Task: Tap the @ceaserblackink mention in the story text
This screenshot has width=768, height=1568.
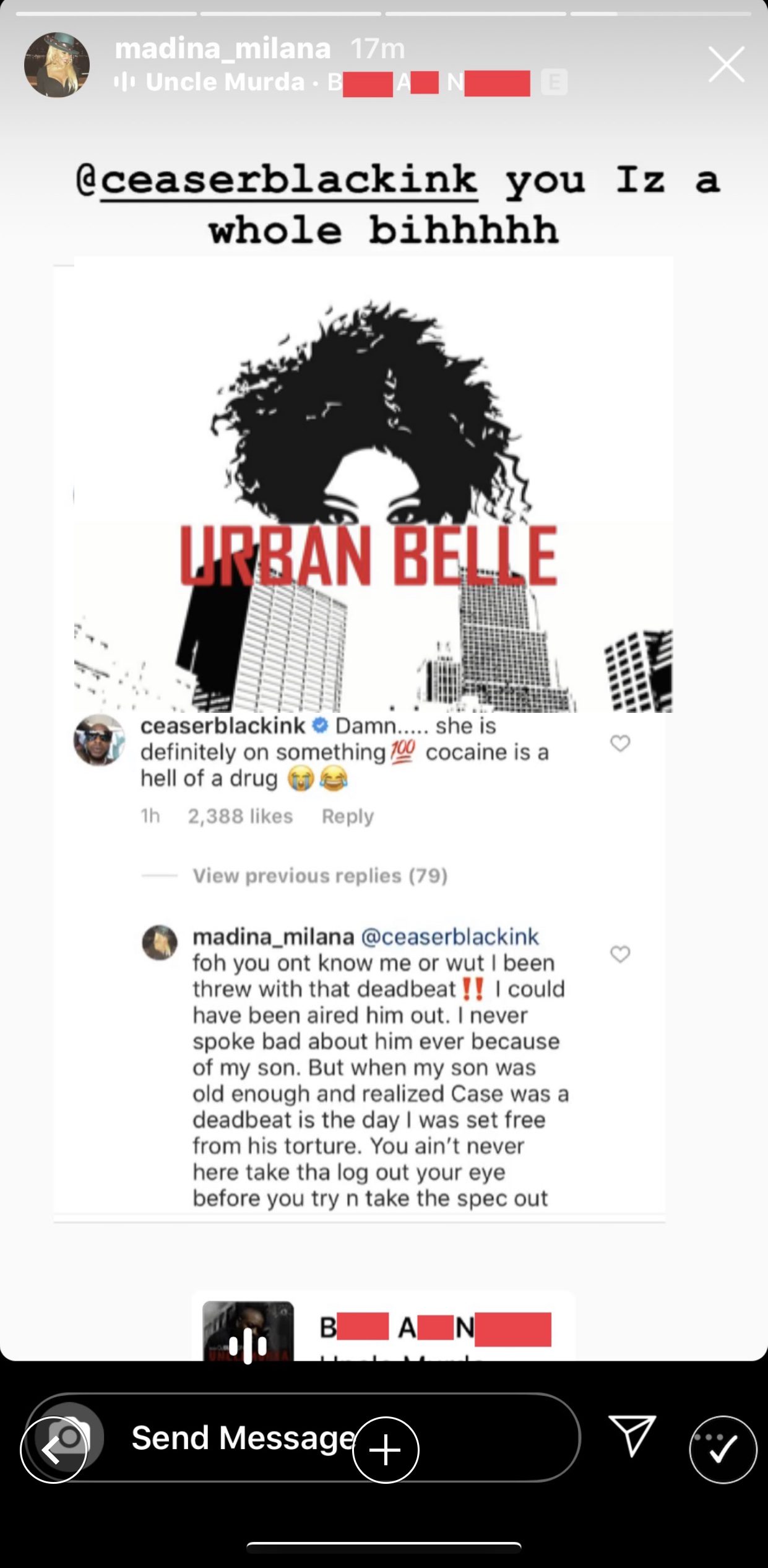Action: 277,181
